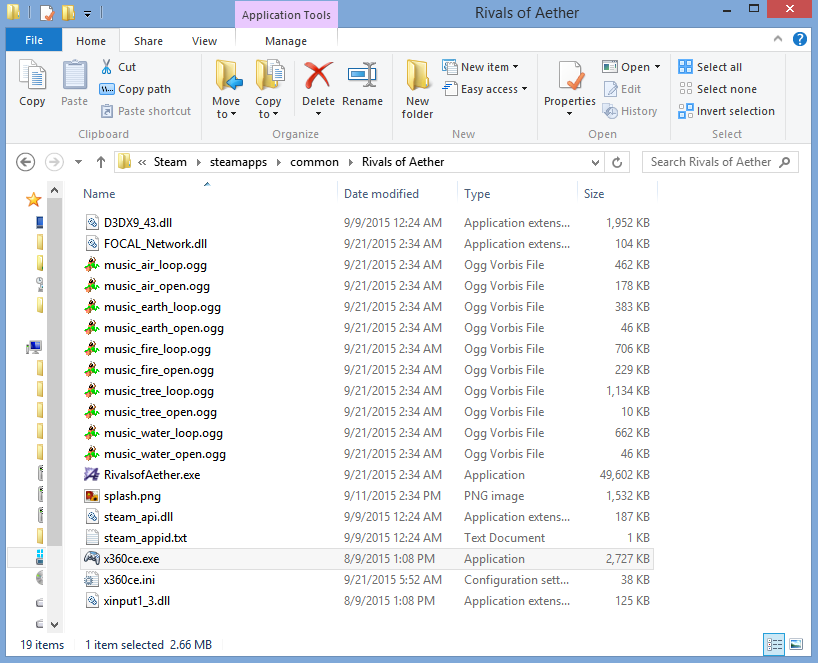Screen dimensions: 818x663
Task: Go up one folder level arrow
Action: point(101,162)
